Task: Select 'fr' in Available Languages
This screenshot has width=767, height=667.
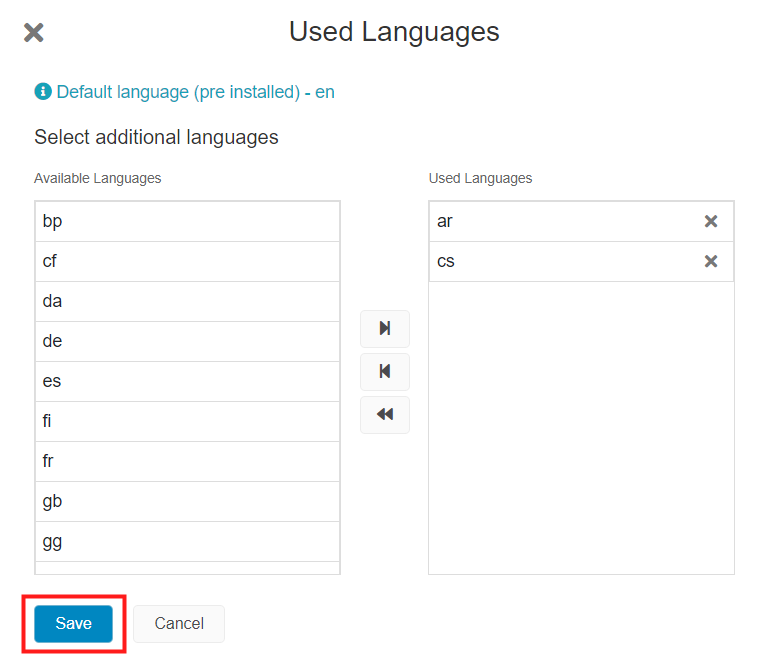Action: tap(187, 462)
